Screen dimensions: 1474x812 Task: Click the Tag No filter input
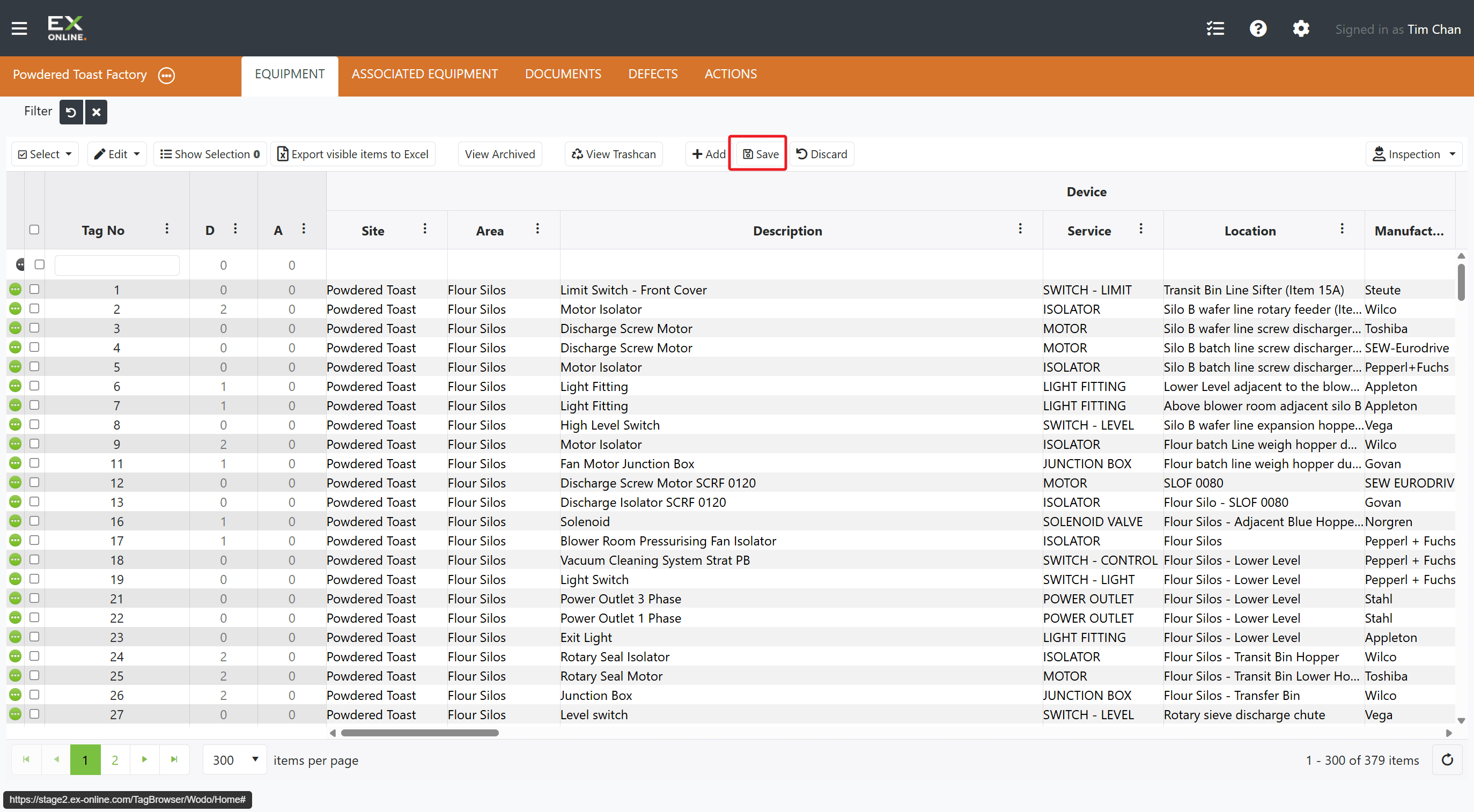117,265
